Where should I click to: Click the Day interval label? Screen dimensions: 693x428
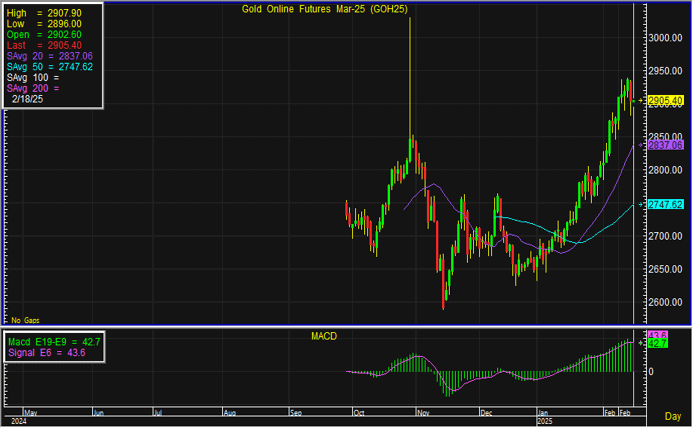pos(675,414)
